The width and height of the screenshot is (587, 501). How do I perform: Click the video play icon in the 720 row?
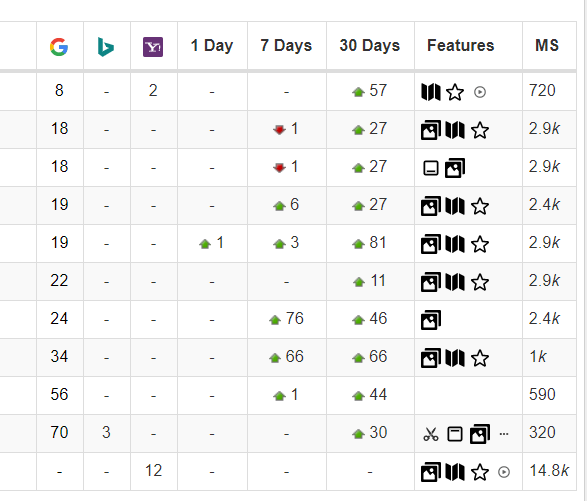click(x=480, y=92)
